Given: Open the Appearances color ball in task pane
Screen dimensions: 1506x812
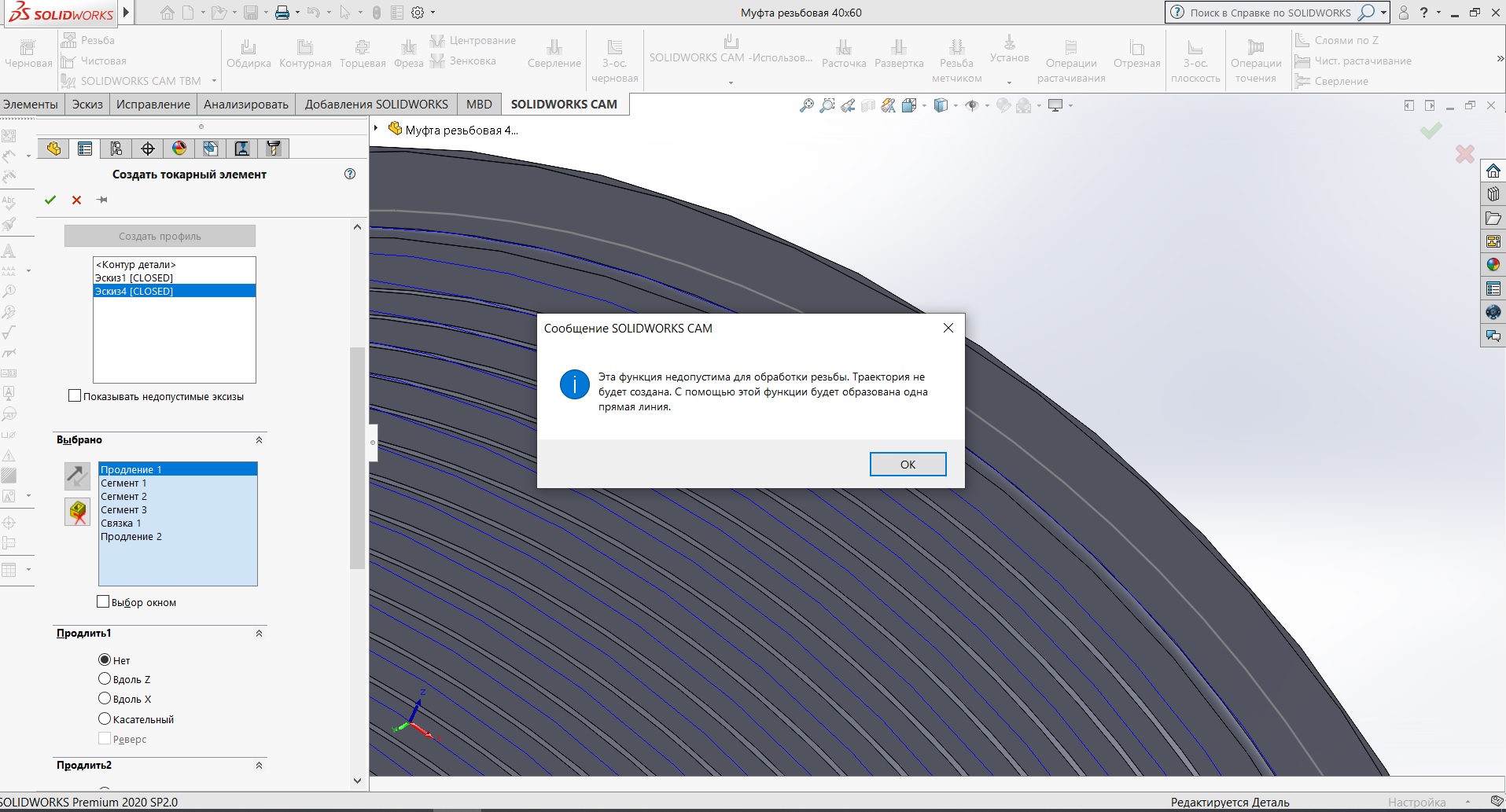Looking at the screenshot, I should tap(1493, 265).
